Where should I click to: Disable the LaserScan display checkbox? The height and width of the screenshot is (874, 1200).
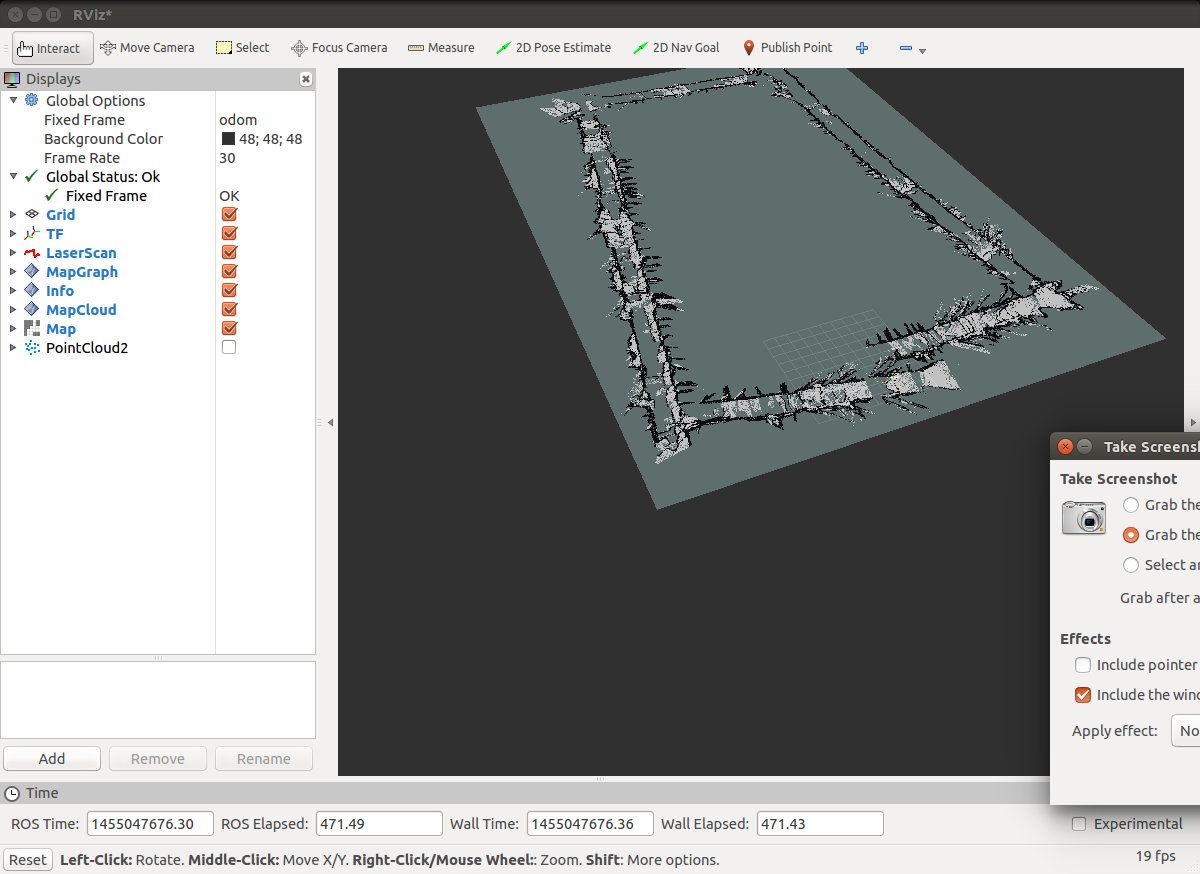(x=229, y=253)
